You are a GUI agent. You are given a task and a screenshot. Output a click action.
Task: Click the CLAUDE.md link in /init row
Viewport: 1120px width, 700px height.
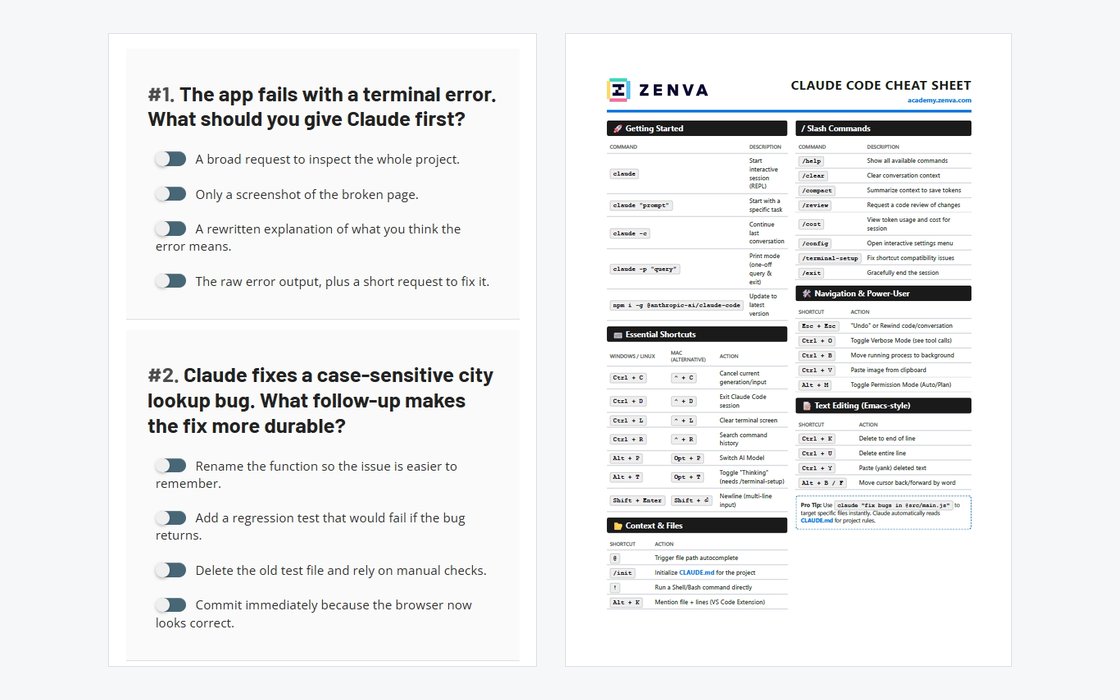(696, 572)
